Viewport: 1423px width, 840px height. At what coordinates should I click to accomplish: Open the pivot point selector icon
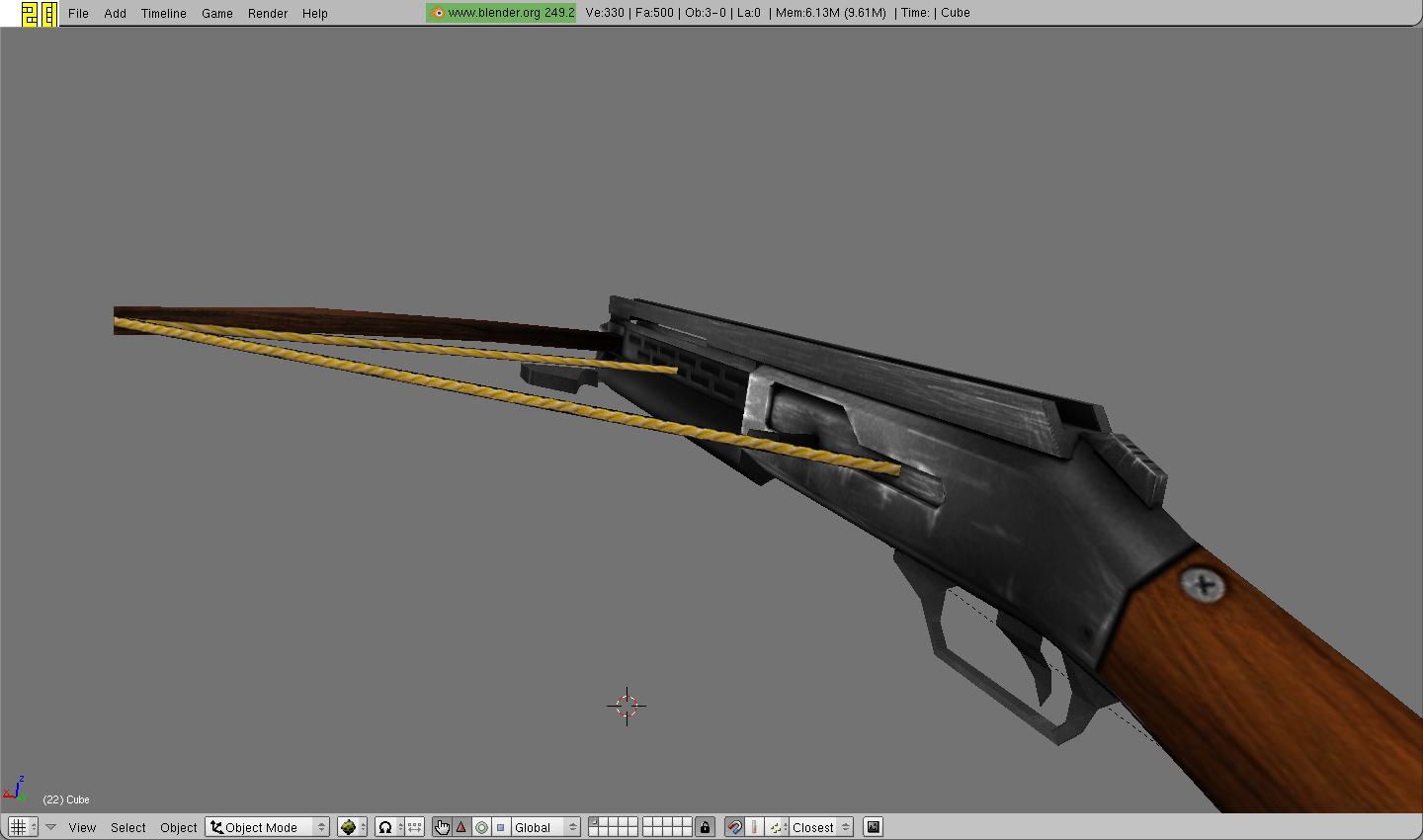385,827
